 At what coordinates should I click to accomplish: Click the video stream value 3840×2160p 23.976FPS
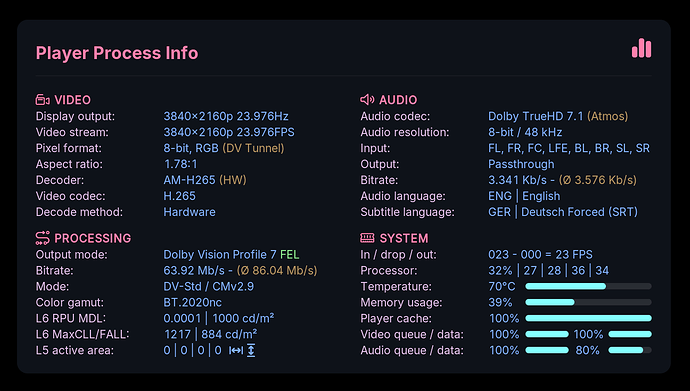[x=229, y=132]
